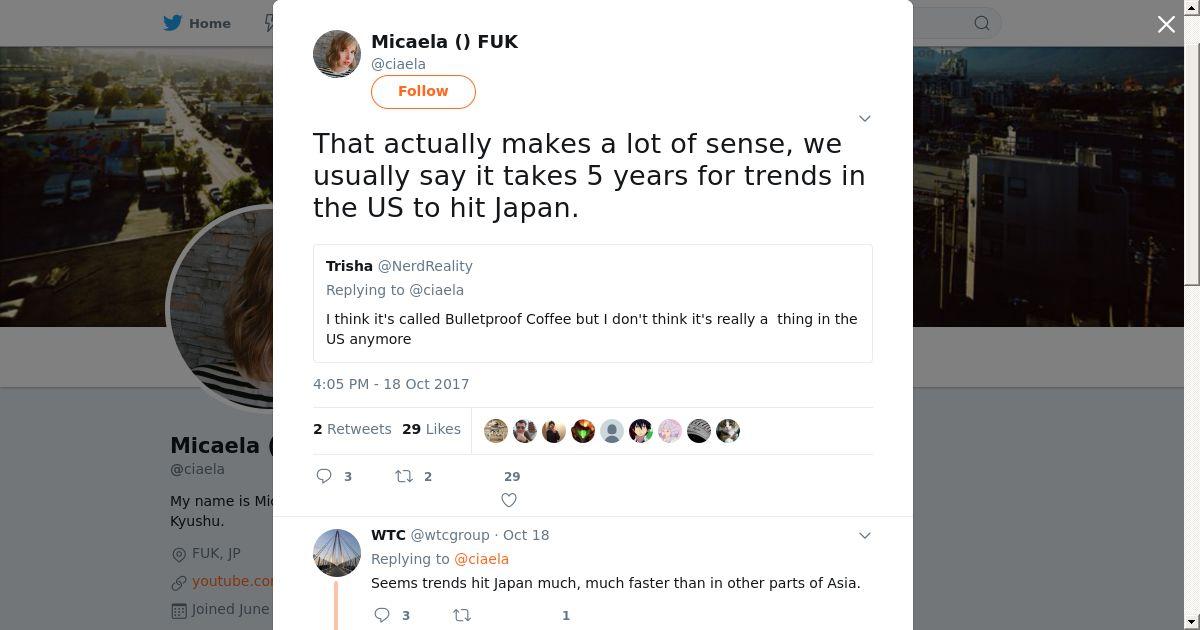Open the WTC profile avatar
1200x630 pixels.
337,553
